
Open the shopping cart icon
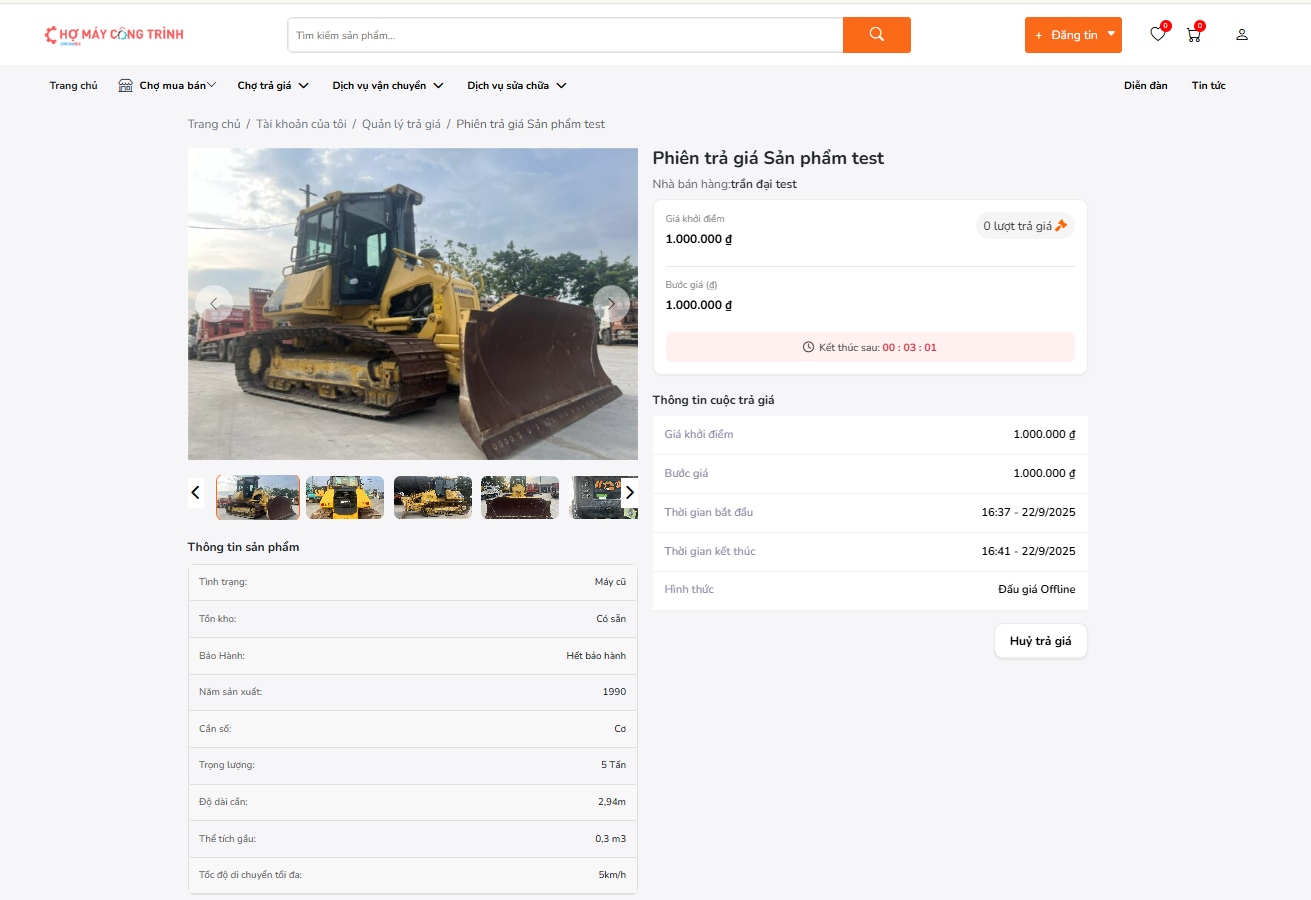1193,35
